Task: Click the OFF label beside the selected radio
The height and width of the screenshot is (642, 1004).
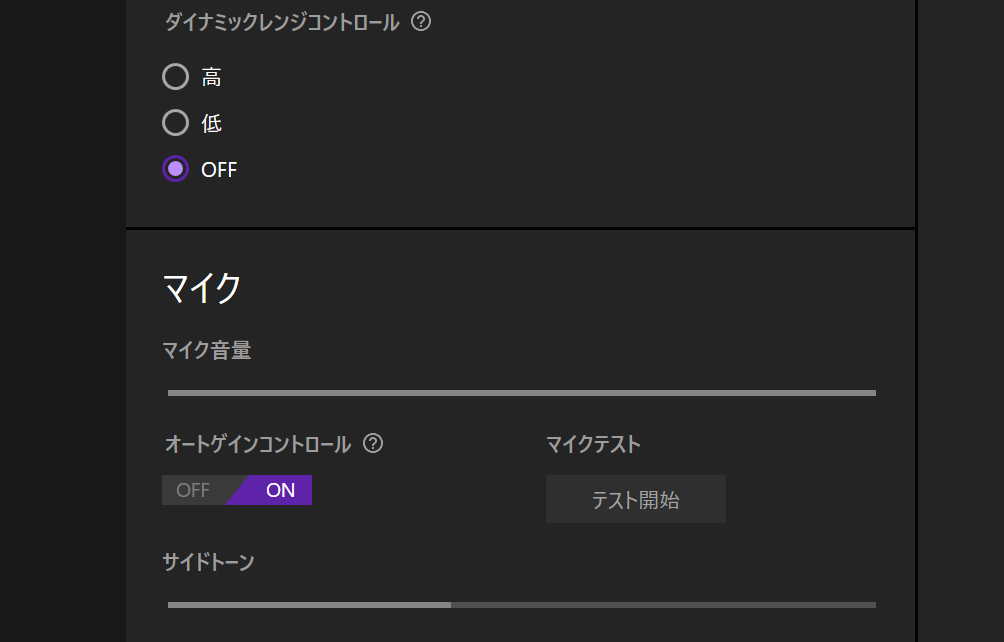Action: [x=219, y=170]
